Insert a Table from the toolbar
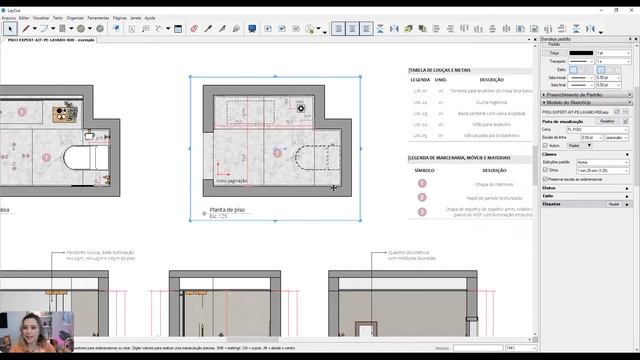Viewport: 640px width, 360px height. 178,29
